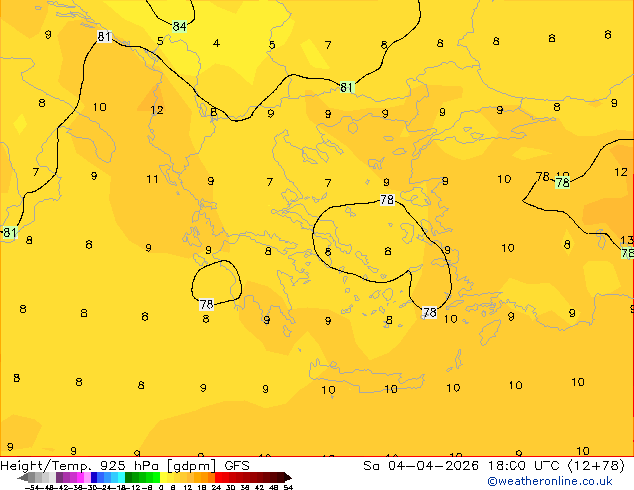Click the dark right arrow of the legend
This screenshot has height=490, width=634.
[x=288, y=478]
